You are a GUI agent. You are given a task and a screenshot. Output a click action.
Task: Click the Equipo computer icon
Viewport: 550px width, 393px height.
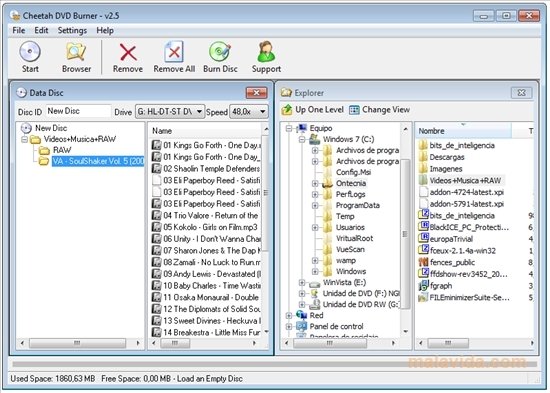click(302, 128)
